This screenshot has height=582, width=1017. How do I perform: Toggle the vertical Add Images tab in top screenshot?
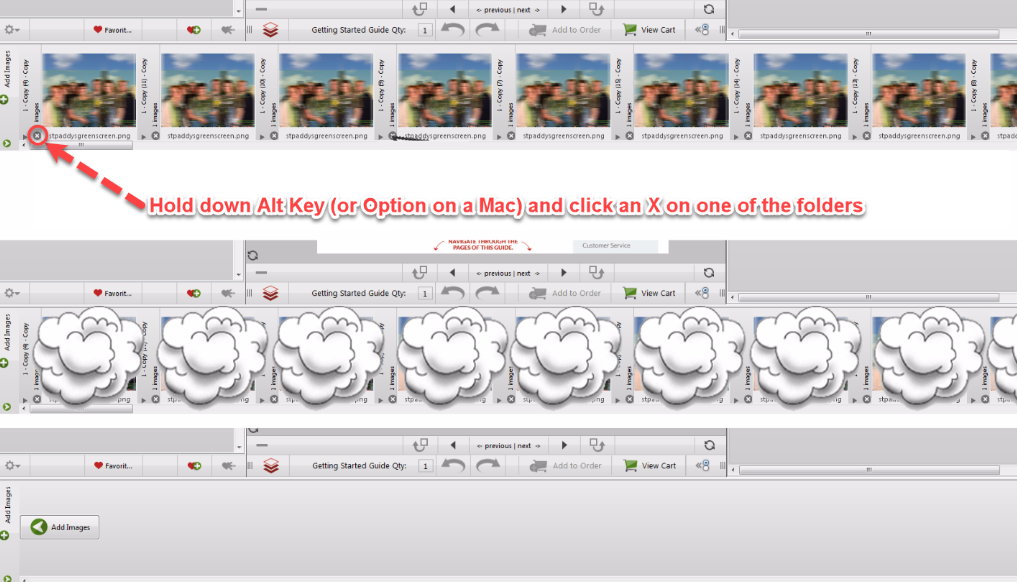point(7,69)
